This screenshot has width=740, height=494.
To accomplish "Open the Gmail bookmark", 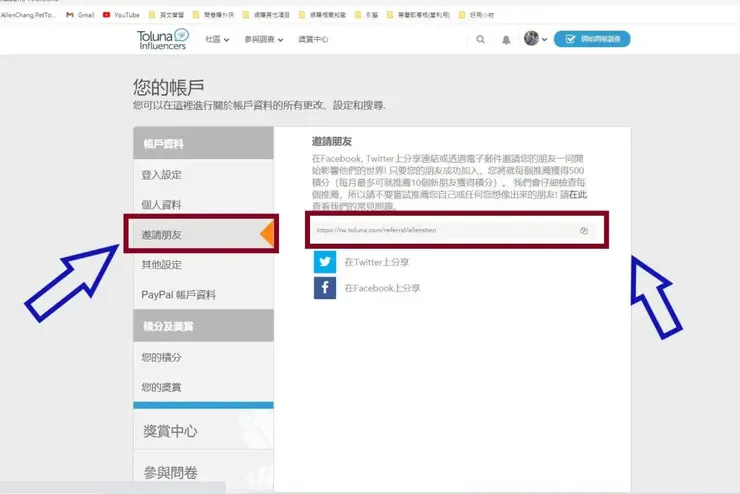I will 80,15.
